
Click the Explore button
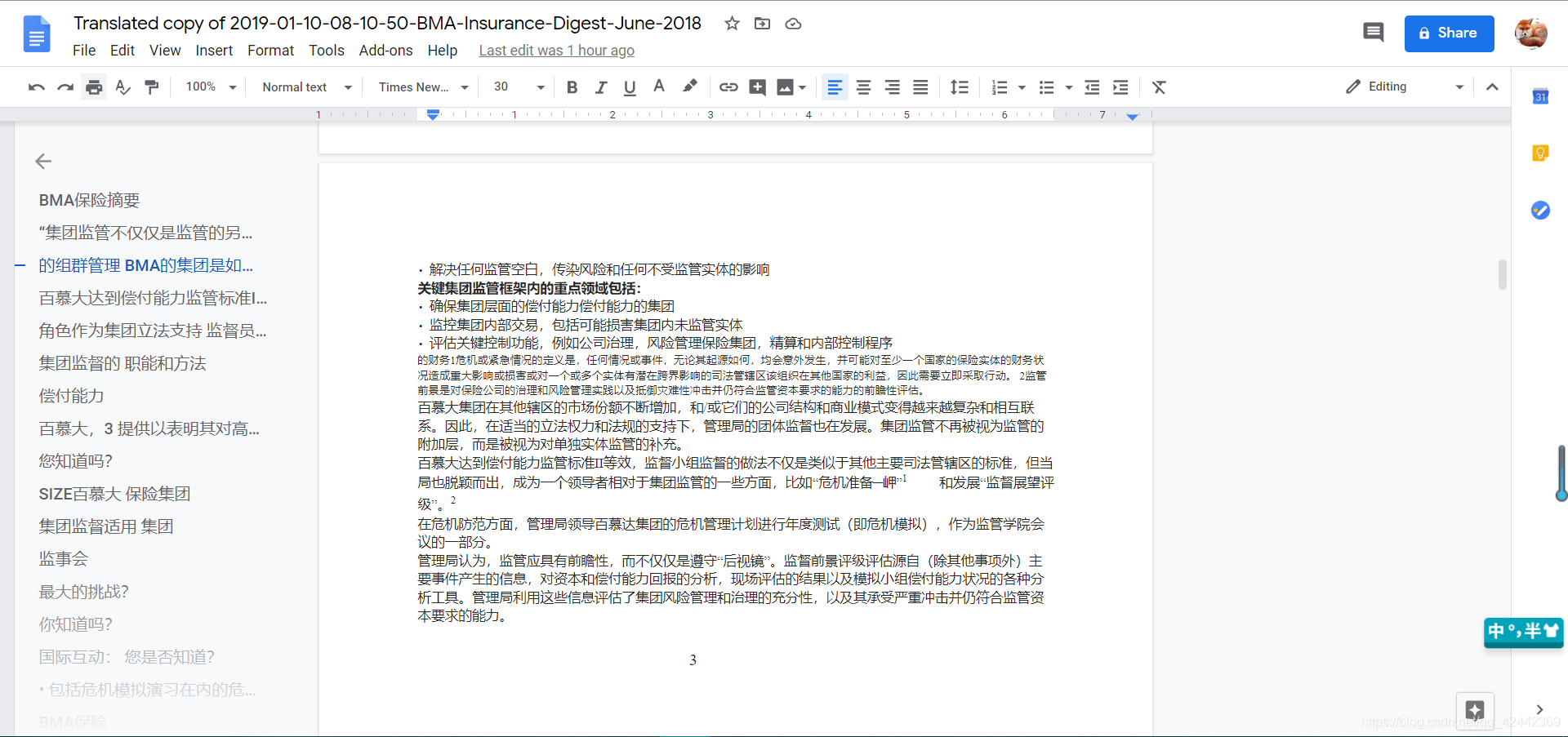pyautogui.click(x=1475, y=709)
